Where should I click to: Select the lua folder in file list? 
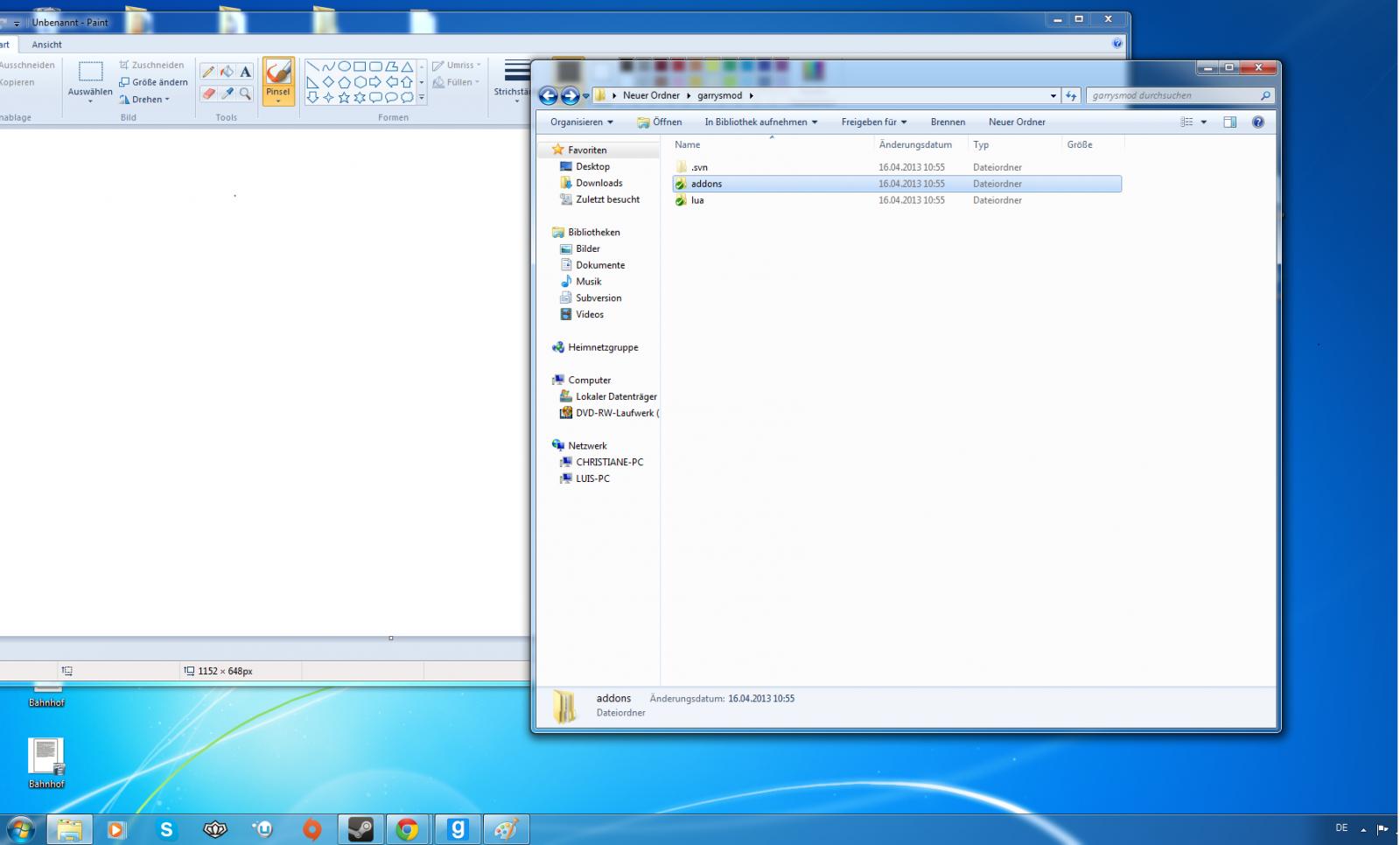(697, 200)
